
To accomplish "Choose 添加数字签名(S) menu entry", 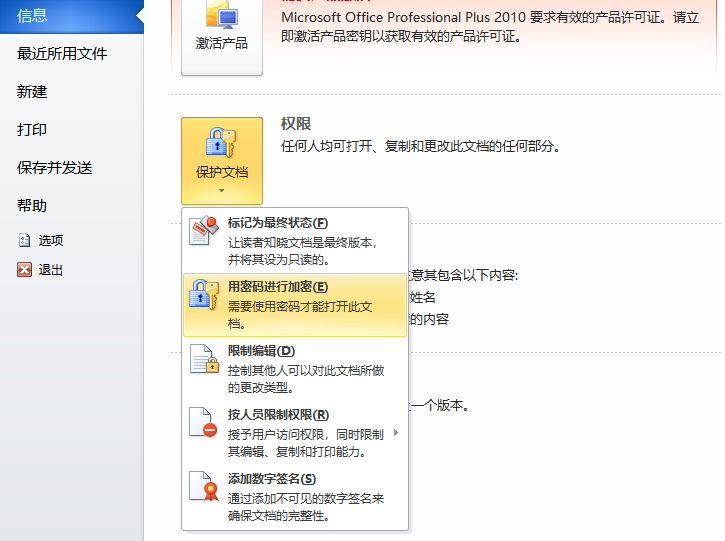I will pos(295,497).
